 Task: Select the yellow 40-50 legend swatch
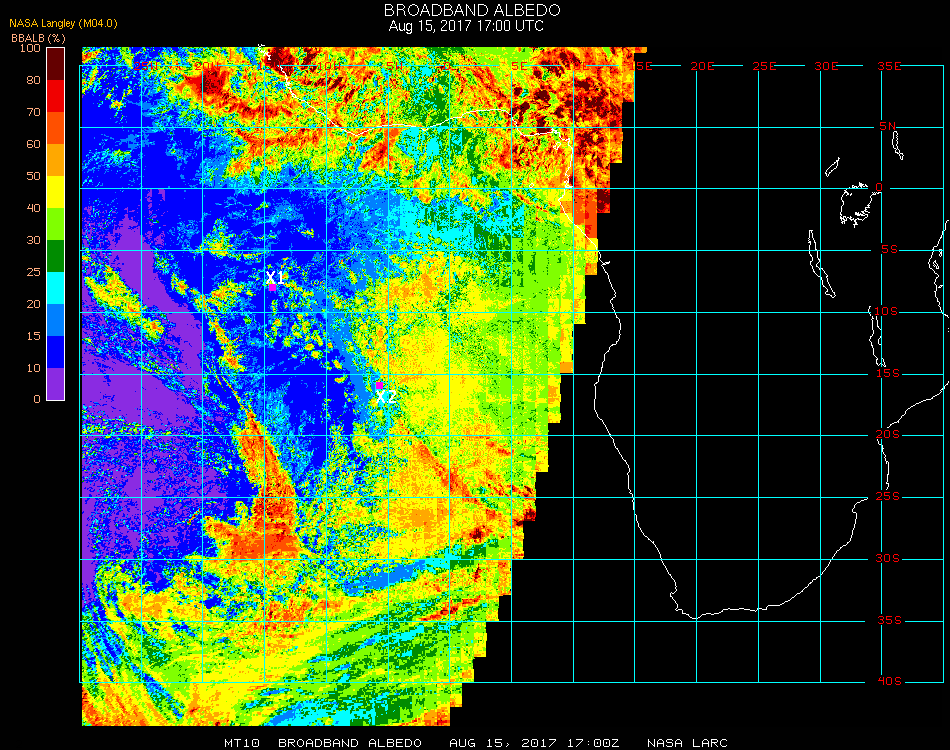(56, 192)
